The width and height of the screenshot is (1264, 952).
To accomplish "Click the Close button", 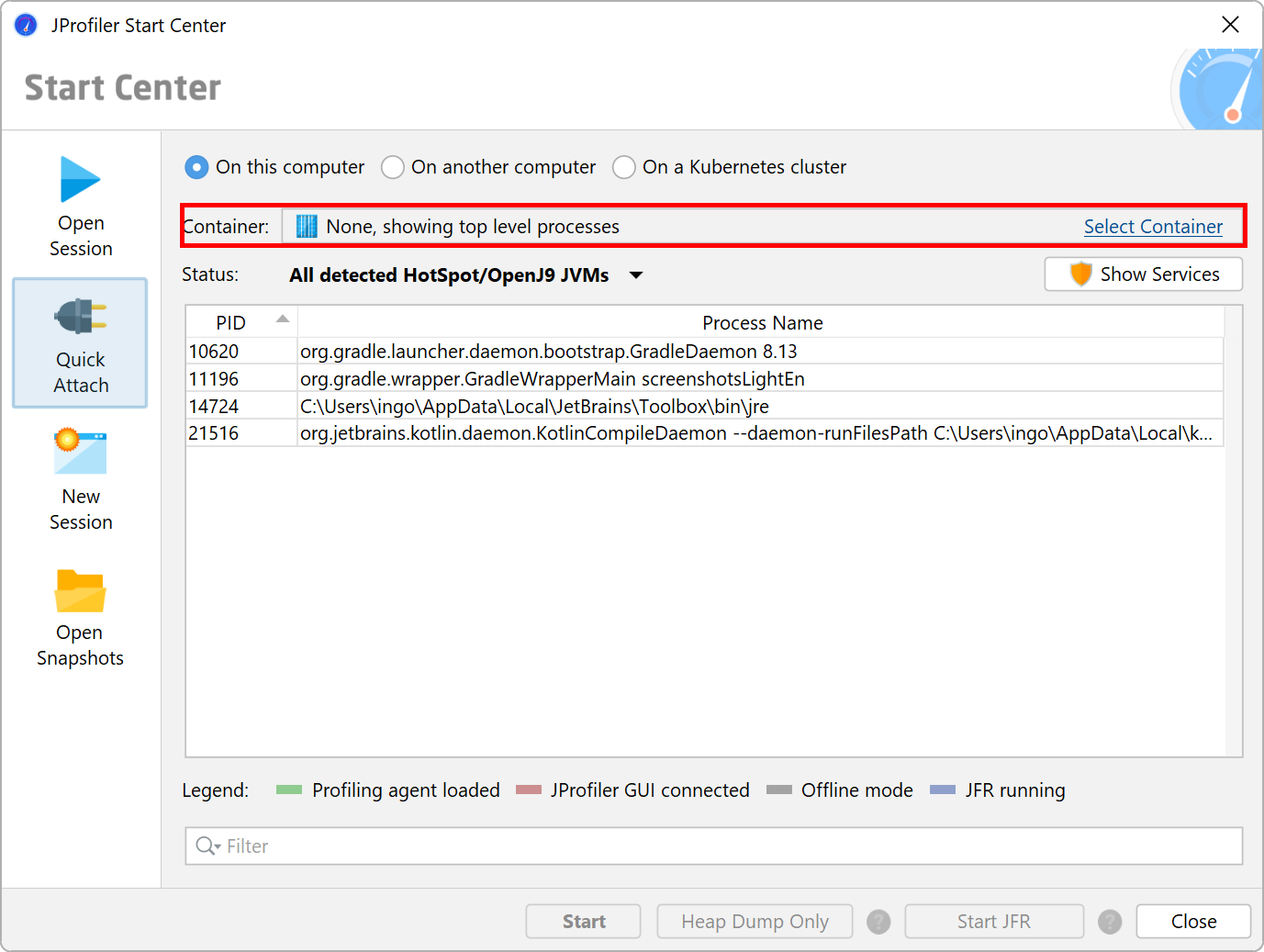I will 1193,922.
